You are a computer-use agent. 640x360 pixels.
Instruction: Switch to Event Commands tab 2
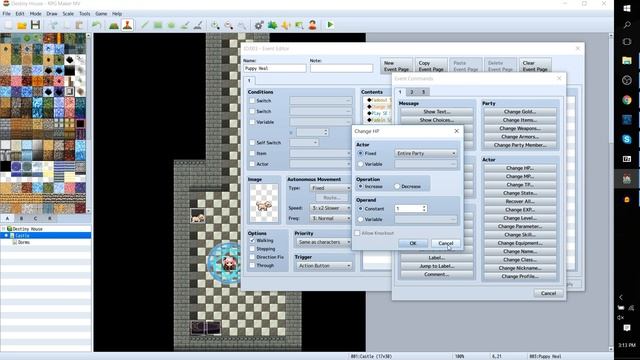[x=412, y=92]
